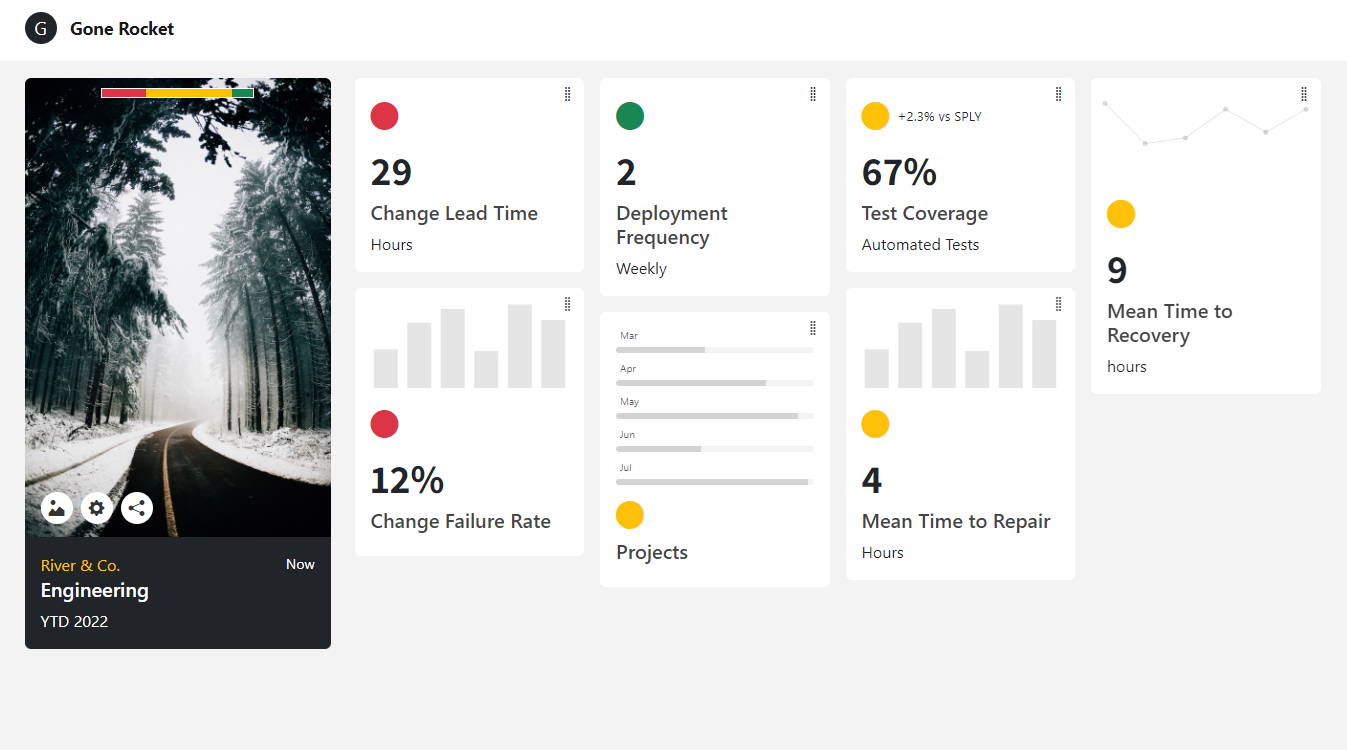Viewport: 1347px width, 750px height.
Task: Click the line chart in Mean Time to Recovery
Action: [1205, 124]
